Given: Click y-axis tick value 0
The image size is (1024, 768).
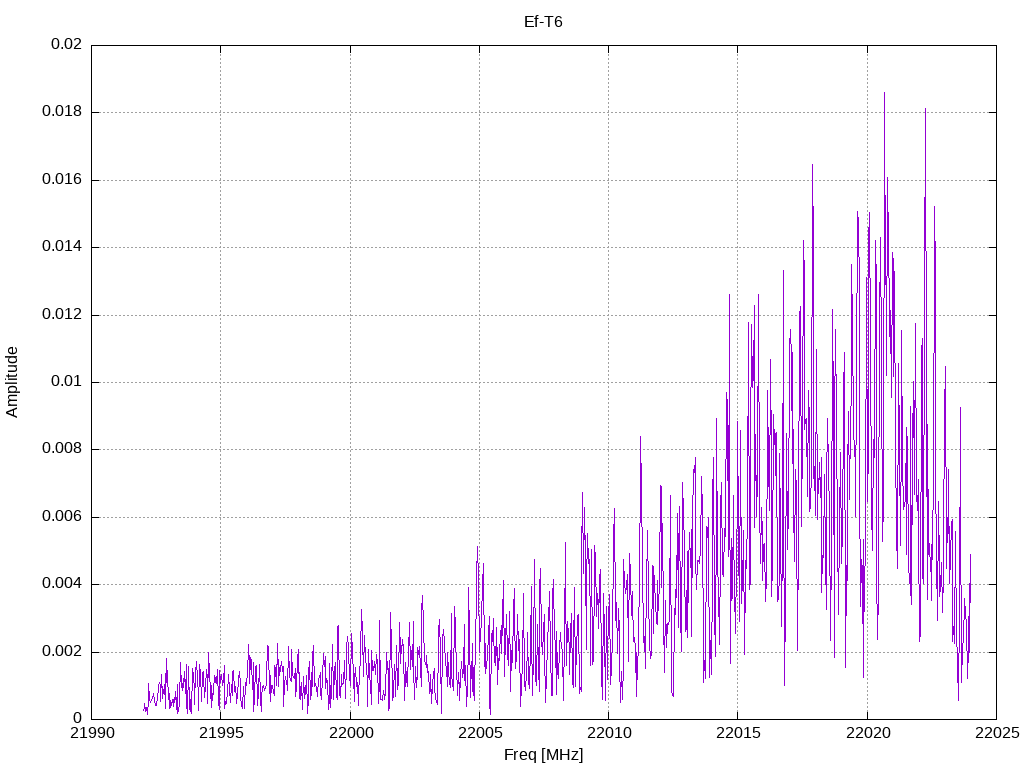Looking at the screenshot, I should click(78, 719).
